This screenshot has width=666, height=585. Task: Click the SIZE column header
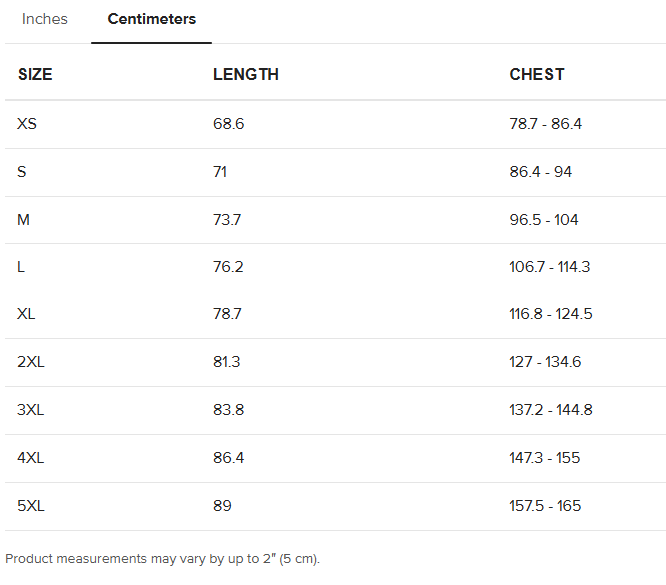[35, 74]
